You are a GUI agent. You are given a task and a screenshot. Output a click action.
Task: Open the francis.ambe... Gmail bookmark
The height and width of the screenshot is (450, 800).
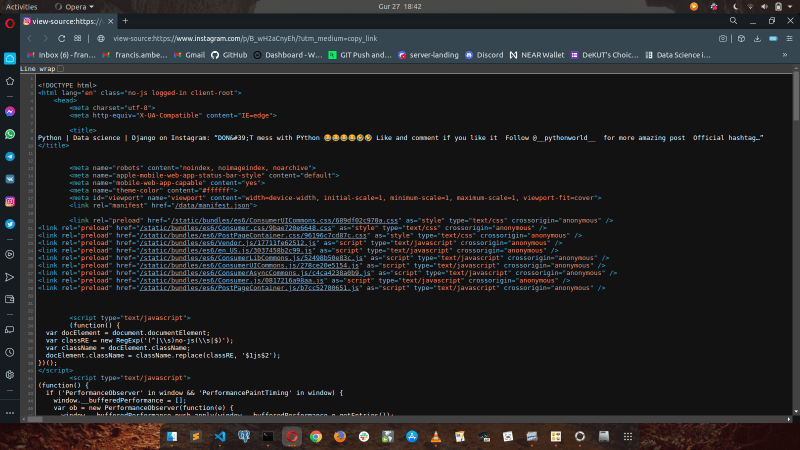point(135,55)
